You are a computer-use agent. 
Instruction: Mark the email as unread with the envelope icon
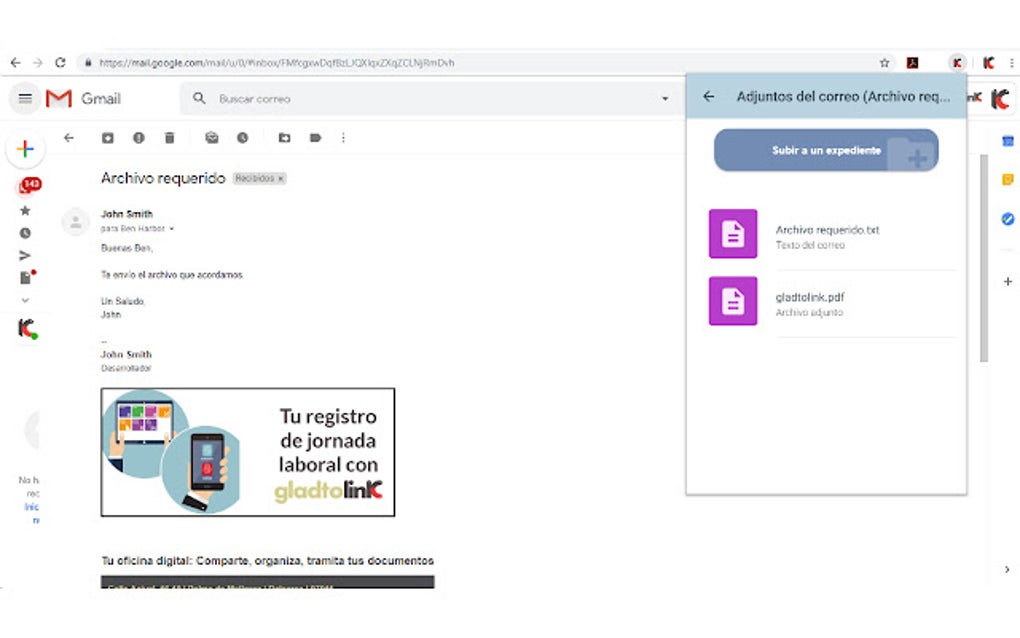[212, 138]
